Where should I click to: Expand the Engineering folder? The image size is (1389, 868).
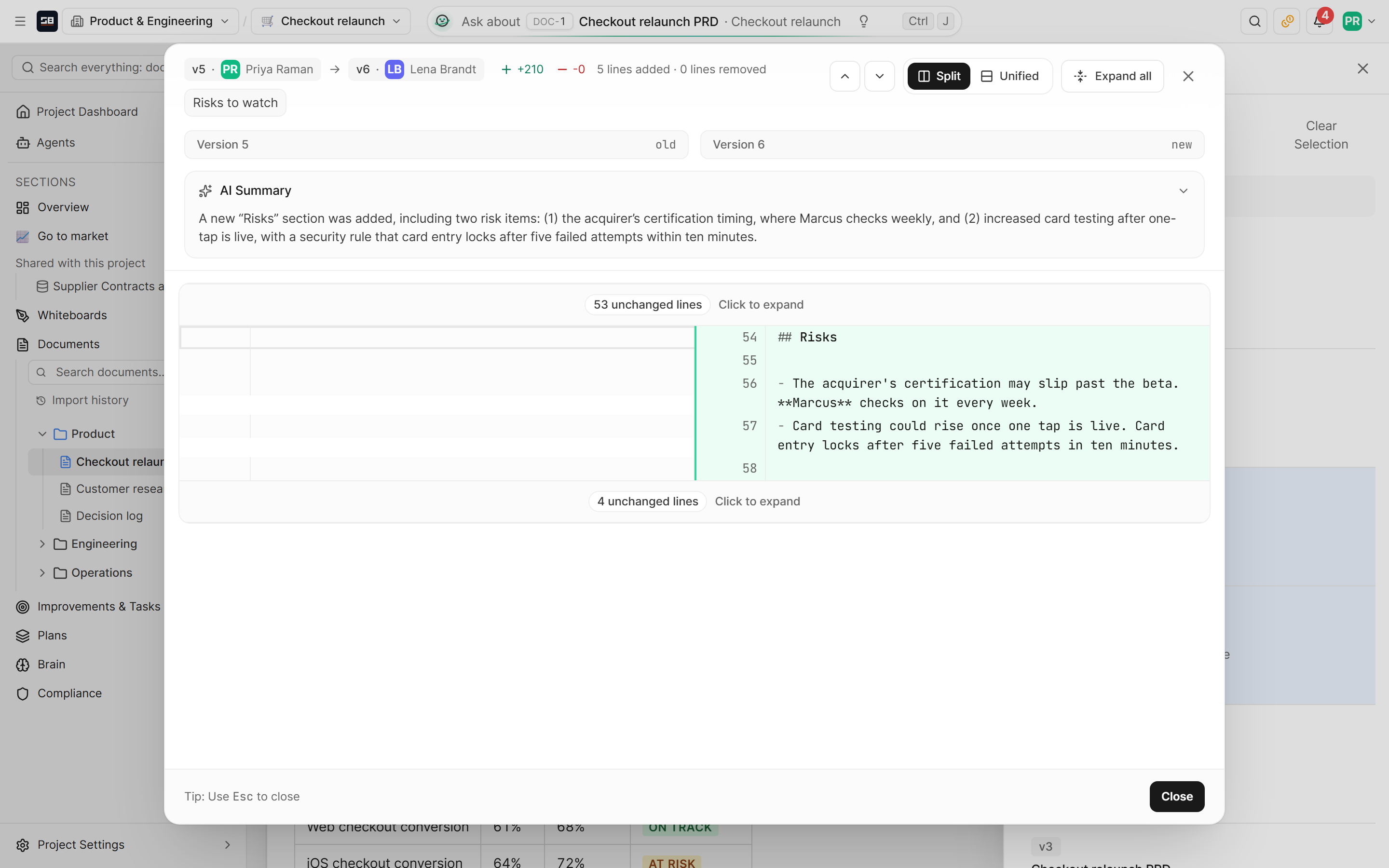click(42, 543)
